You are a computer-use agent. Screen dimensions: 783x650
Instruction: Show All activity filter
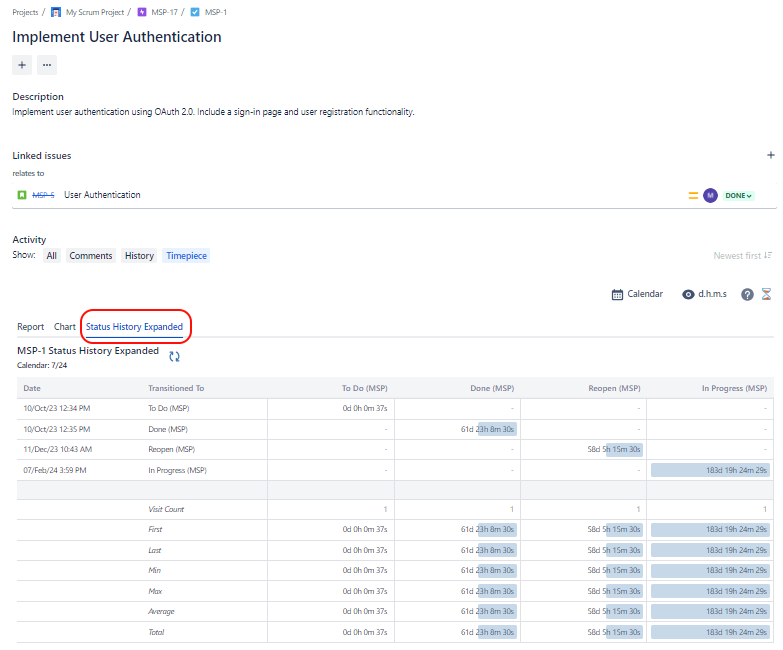(x=51, y=256)
